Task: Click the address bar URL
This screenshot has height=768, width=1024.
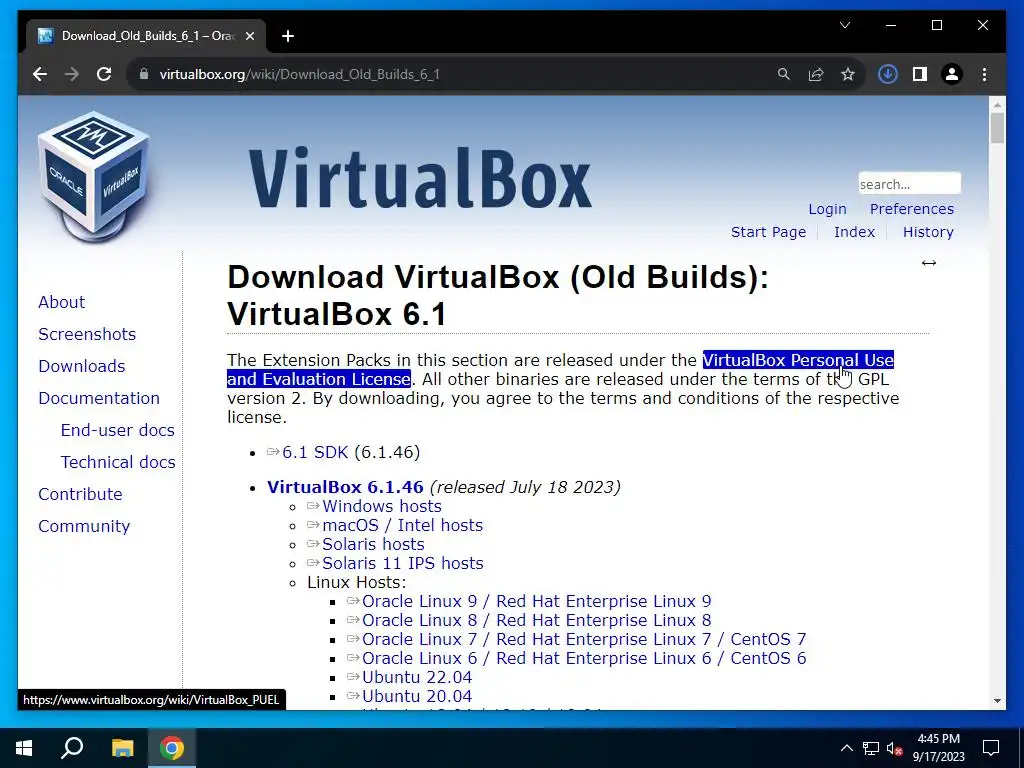Action: click(x=300, y=74)
